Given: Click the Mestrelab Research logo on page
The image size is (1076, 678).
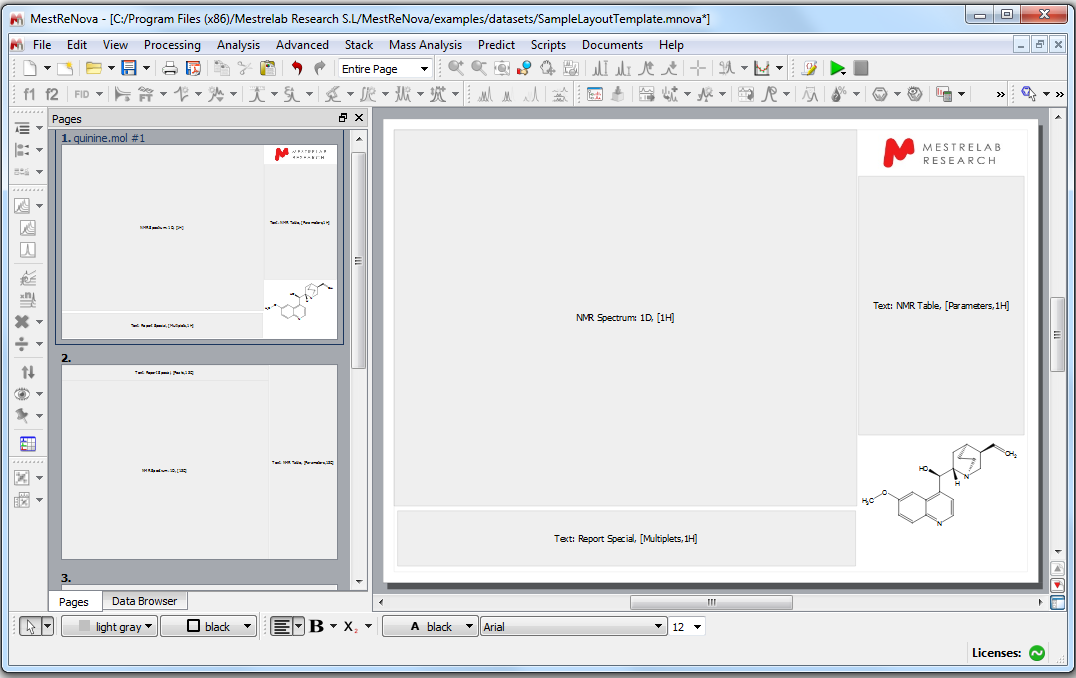Looking at the screenshot, I should click(941, 153).
